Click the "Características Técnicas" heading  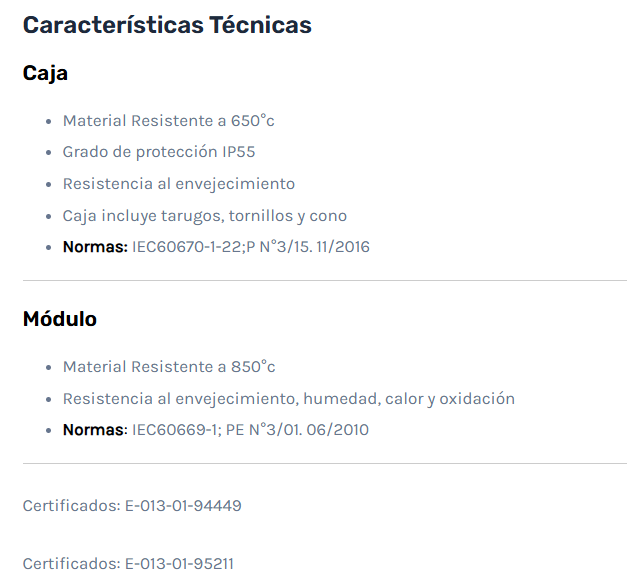167,25
